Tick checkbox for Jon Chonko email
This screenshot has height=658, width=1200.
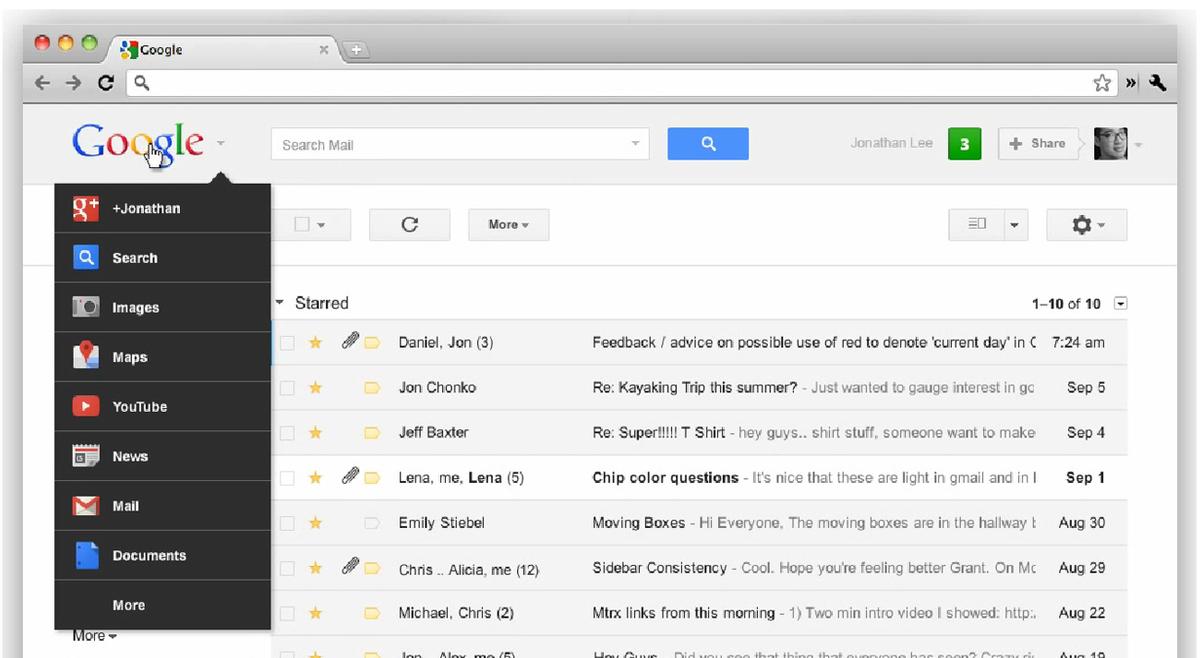[x=287, y=388]
